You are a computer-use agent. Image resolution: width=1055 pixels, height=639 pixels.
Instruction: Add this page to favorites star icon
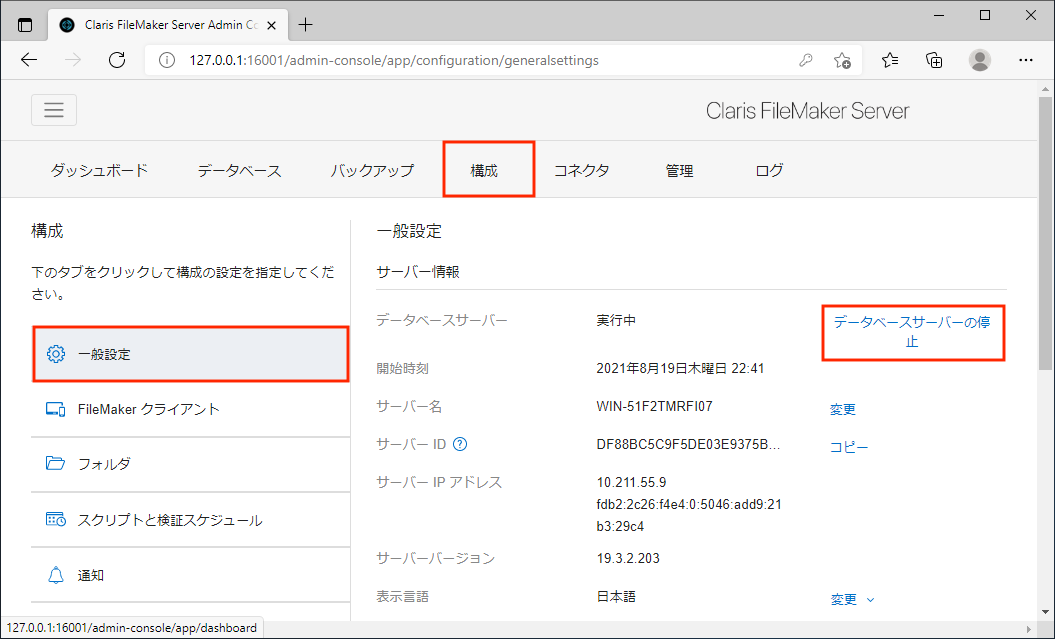coord(842,60)
